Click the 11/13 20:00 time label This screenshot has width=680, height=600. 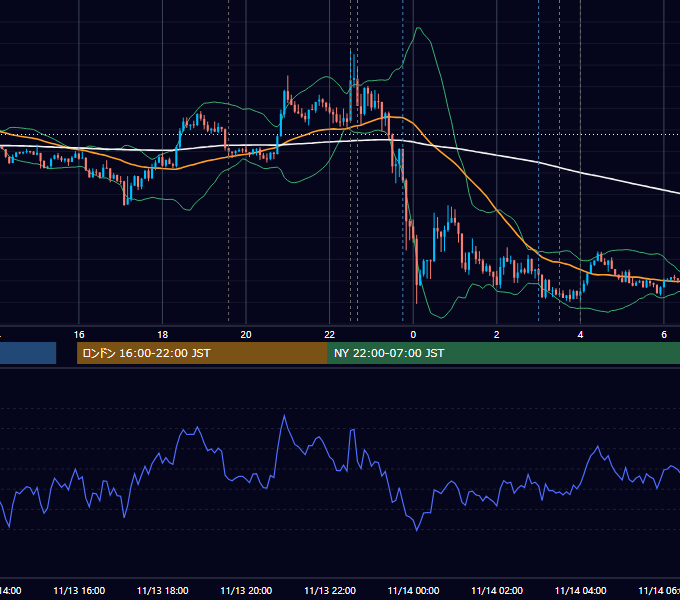click(x=246, y=590)
